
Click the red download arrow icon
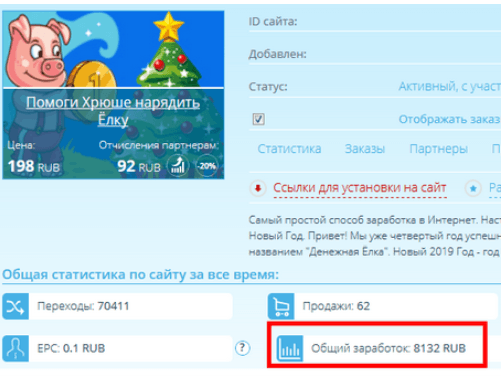coord(258,188)
